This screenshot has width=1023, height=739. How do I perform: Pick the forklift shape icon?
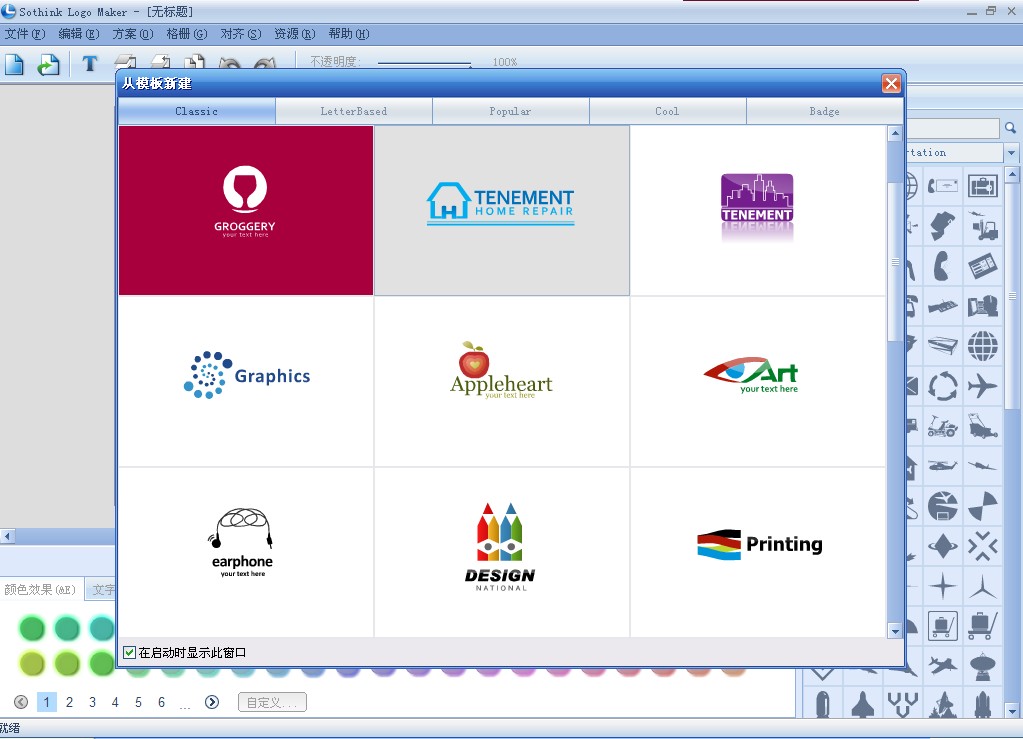click(x=983, y=226)
